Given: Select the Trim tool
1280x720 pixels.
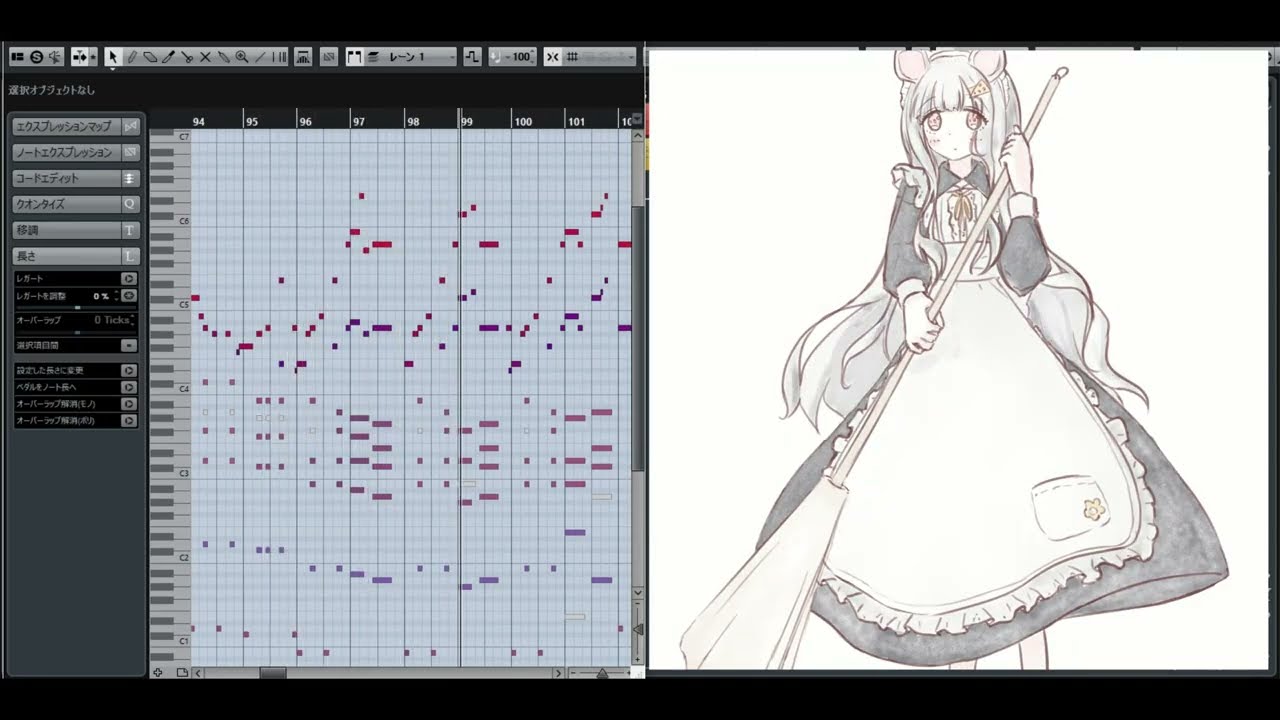Looking at the screenshot, I should click(x=168, y=57).
